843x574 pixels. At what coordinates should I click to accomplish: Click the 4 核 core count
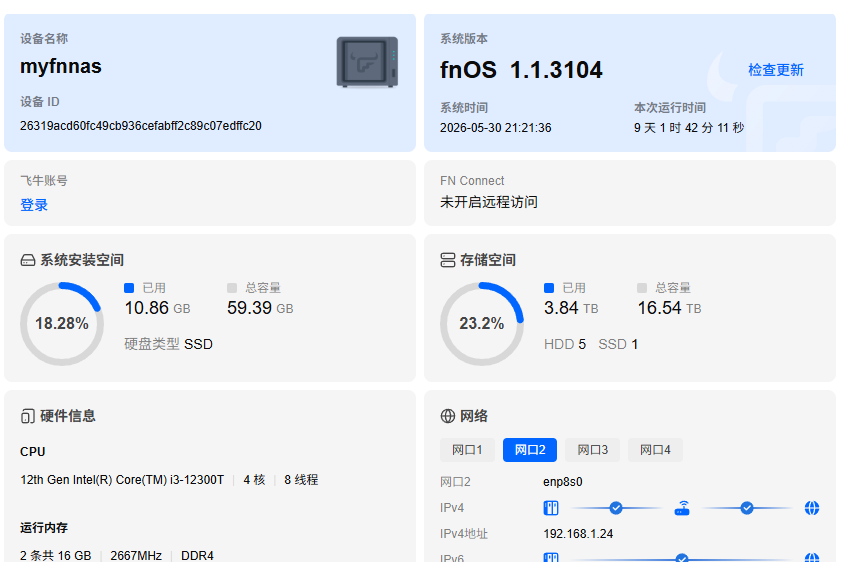click(254, 480)
